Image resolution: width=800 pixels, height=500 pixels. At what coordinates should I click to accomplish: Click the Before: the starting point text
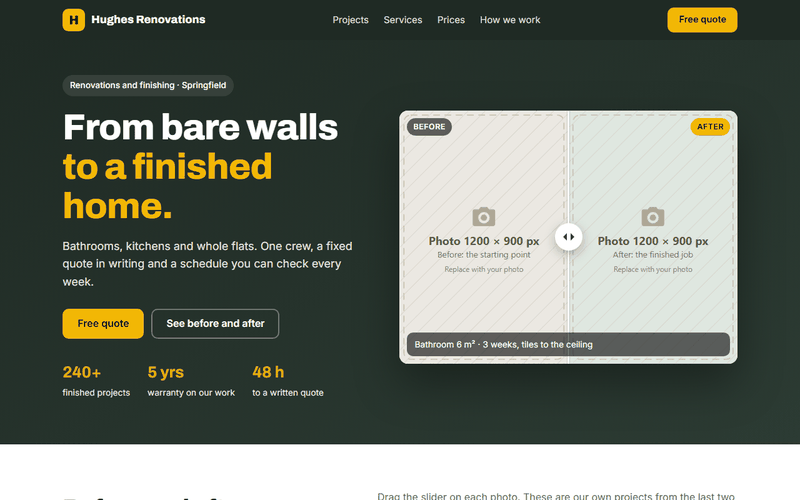click(484, 255)
